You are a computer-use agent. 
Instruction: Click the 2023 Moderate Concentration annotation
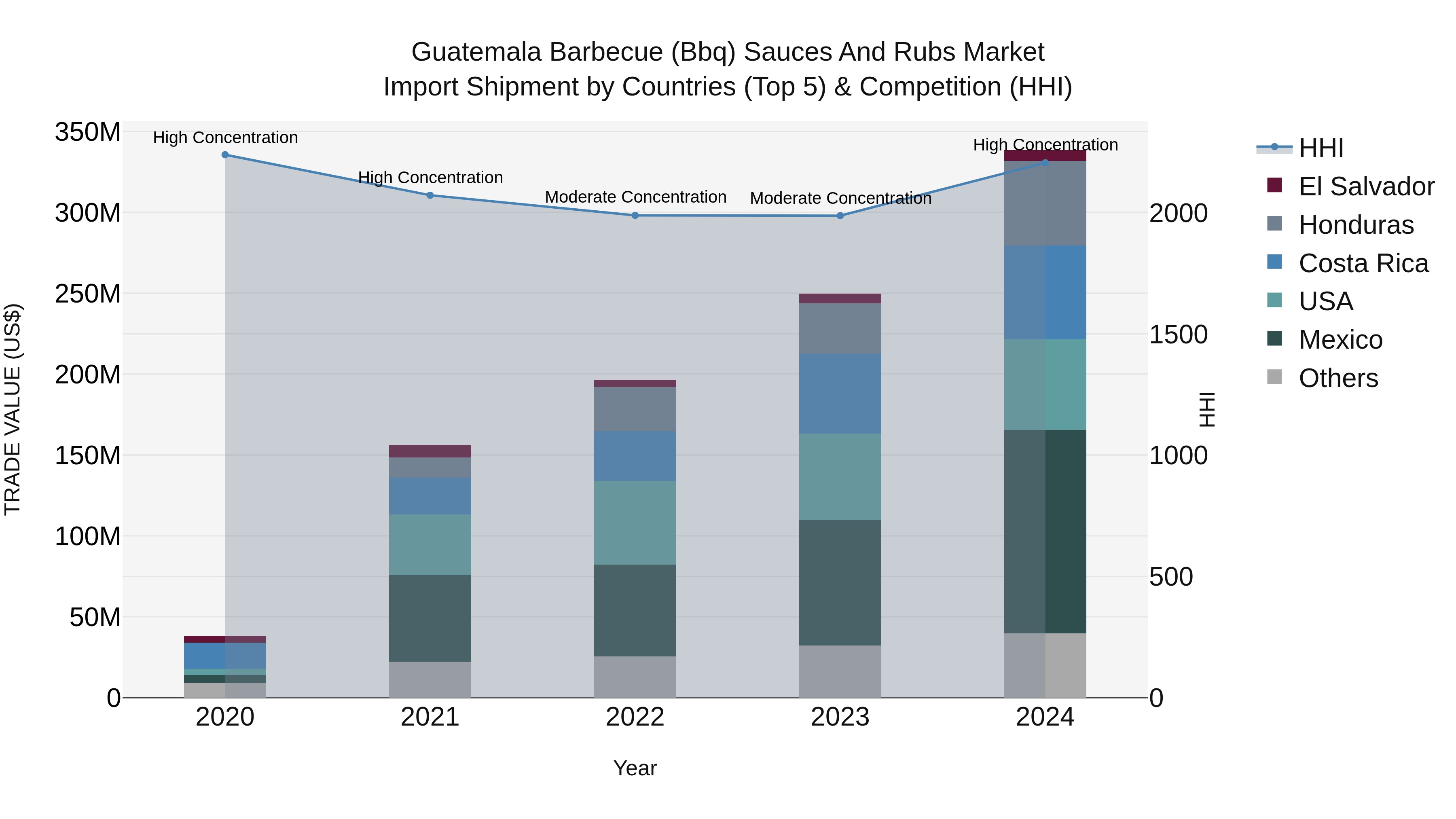(x=840, y=199)
